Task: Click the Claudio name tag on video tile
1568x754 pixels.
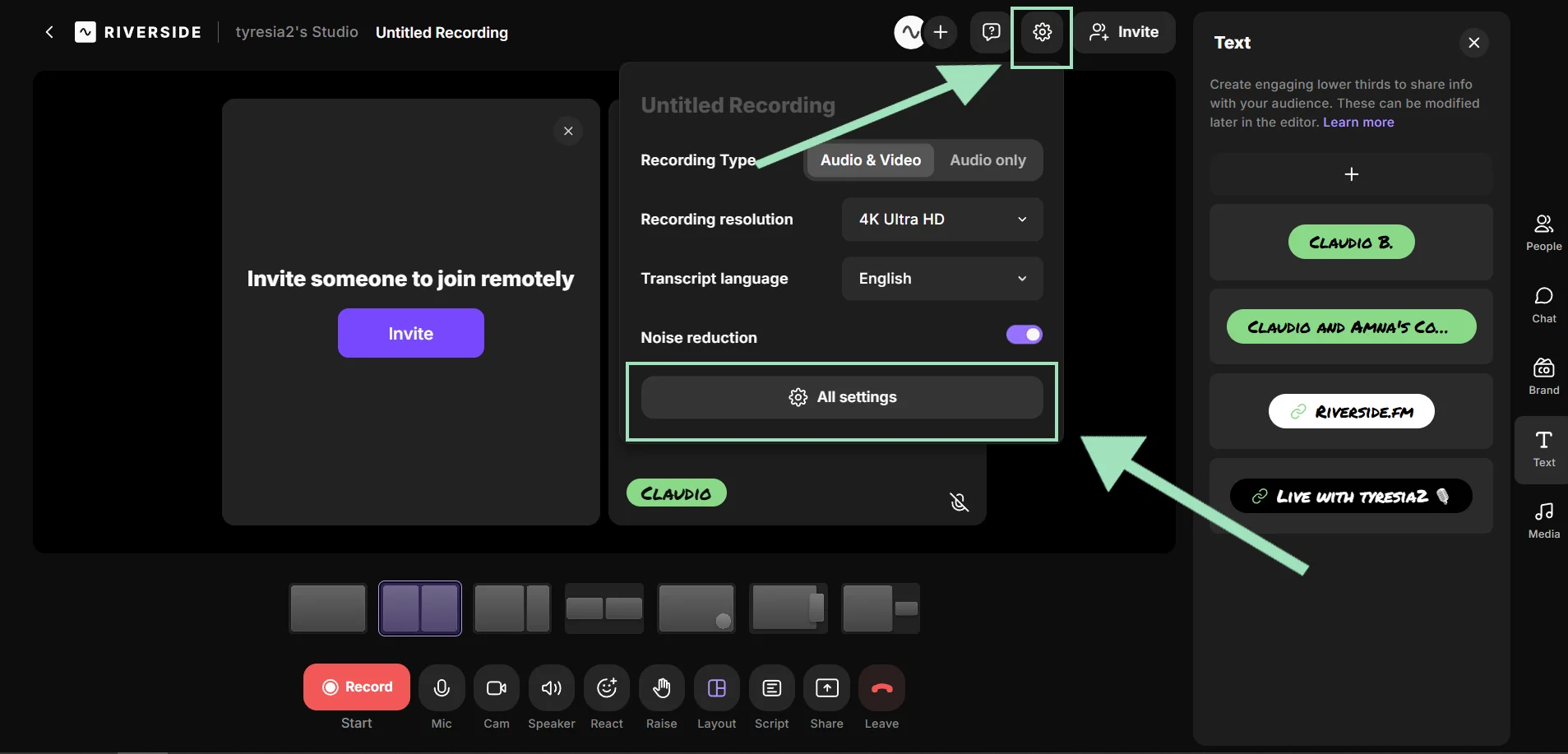Action: (x=677, y=493)
